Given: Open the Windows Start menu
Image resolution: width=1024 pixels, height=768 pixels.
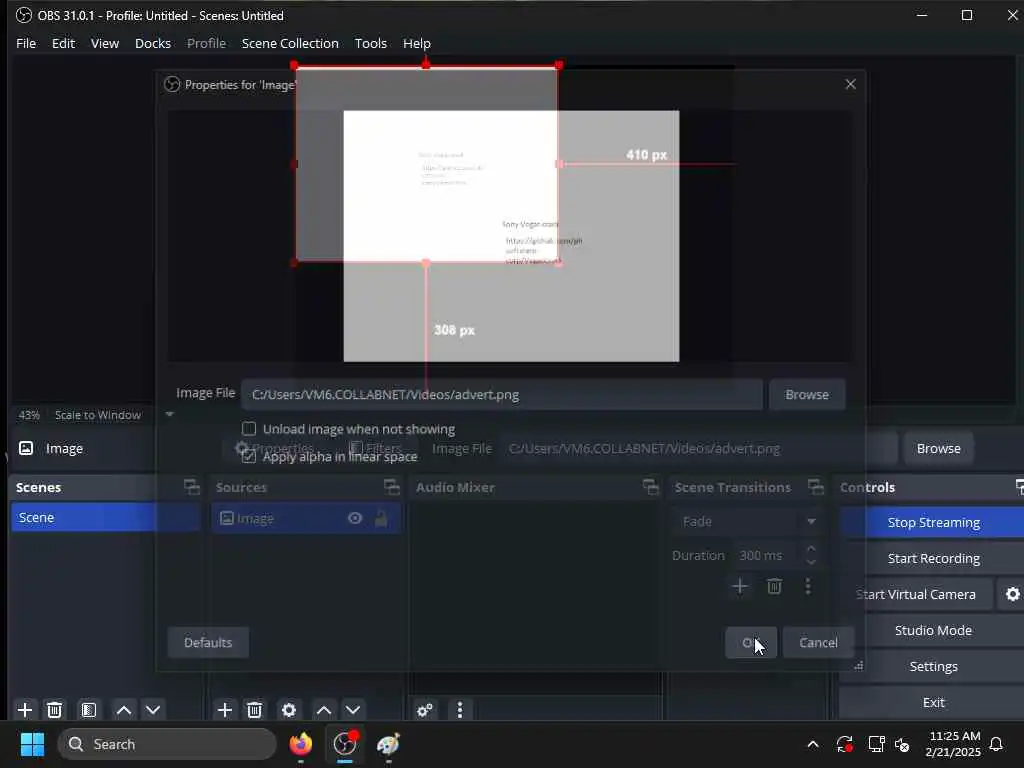Looking at the screenshot, I should (32, 744).
